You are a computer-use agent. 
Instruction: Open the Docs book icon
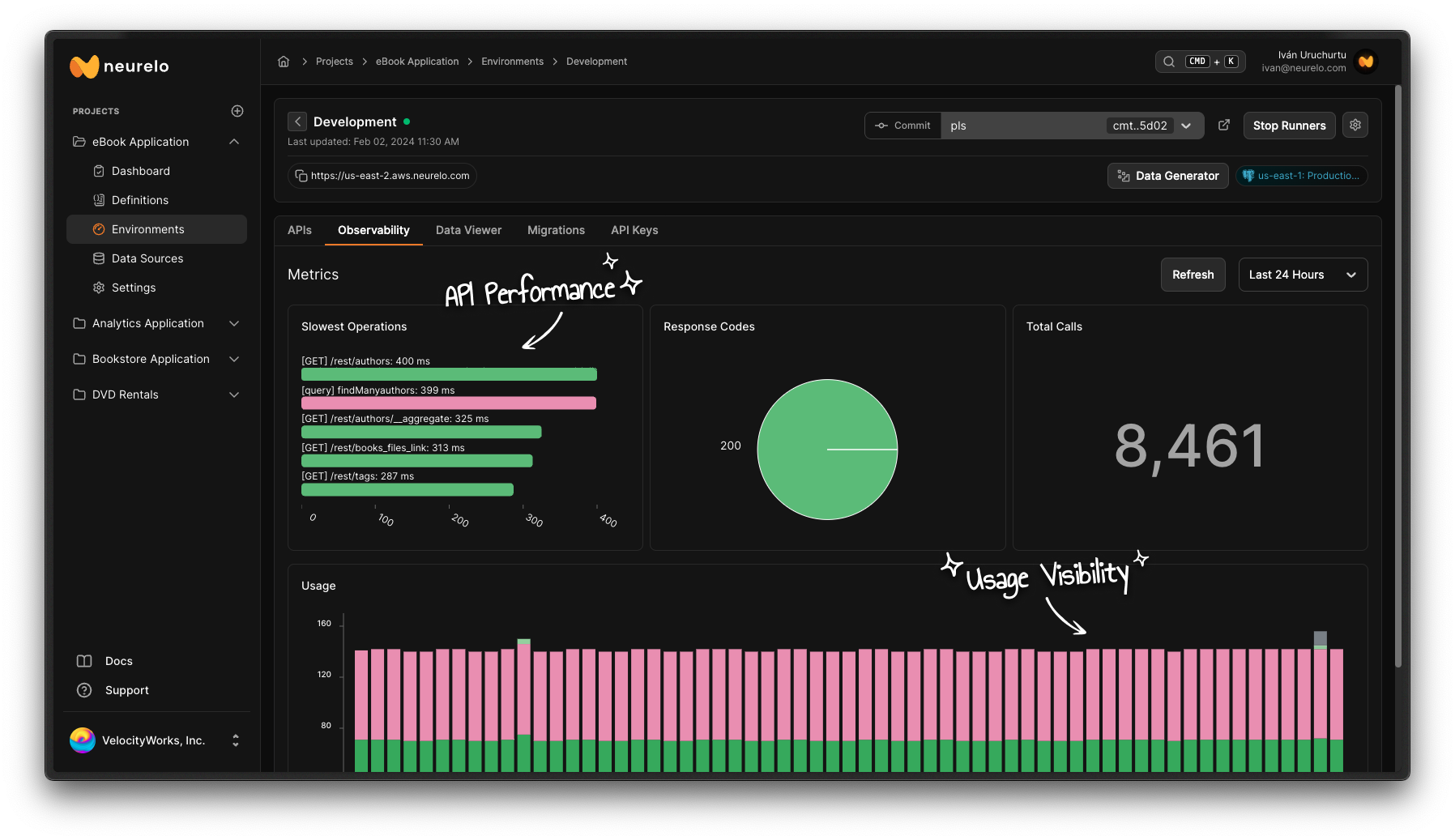(84, 661)
